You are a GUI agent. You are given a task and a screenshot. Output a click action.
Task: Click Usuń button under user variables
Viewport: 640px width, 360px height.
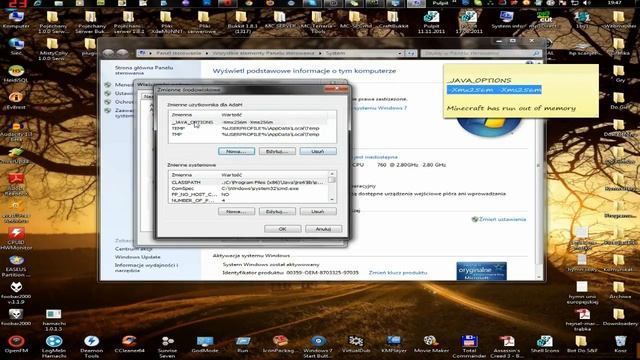point(318,151)
